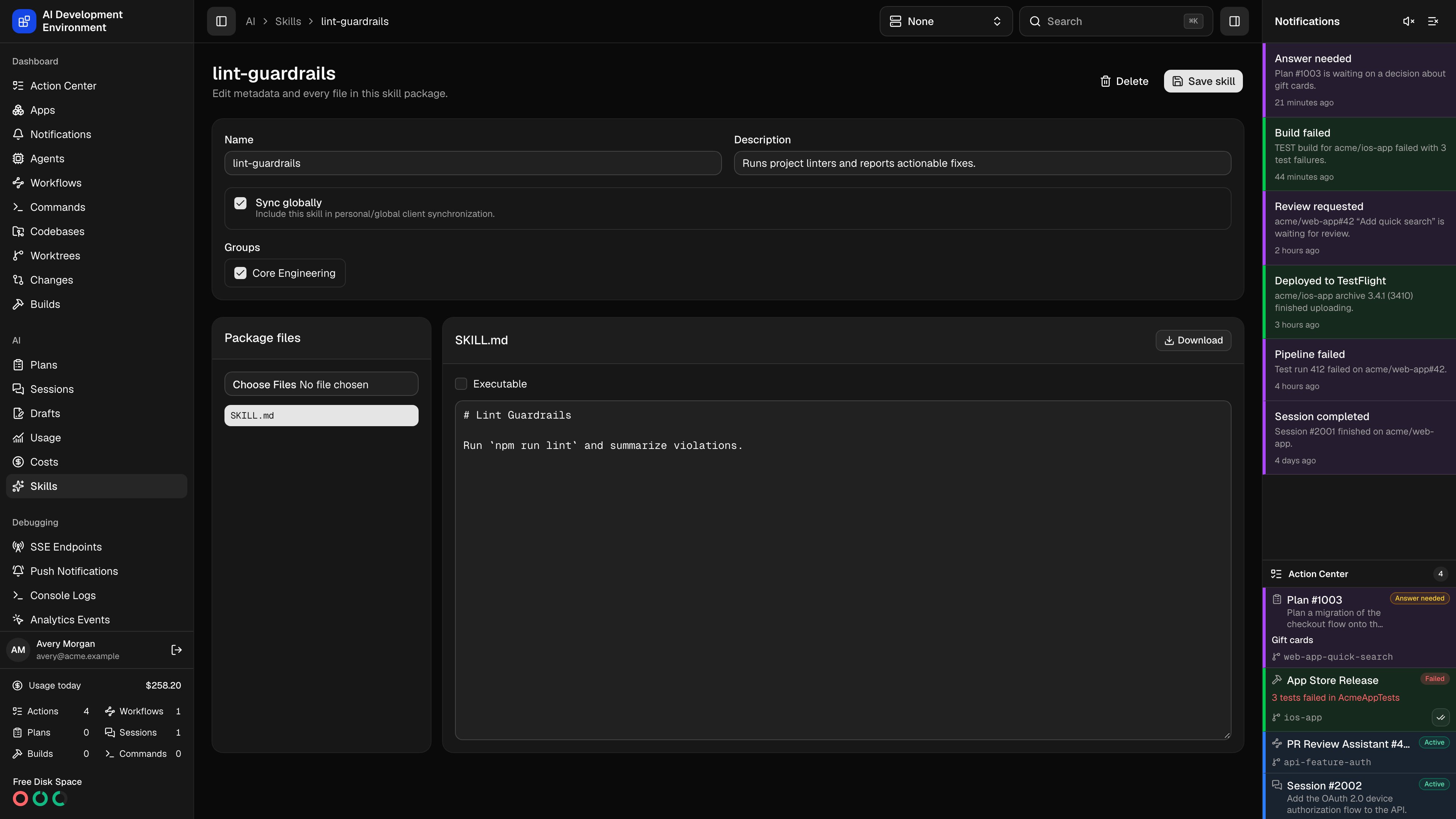Uncheck the Core Engineering group checkbox
Screen dimensions: 1456x819
coord(240,273)
